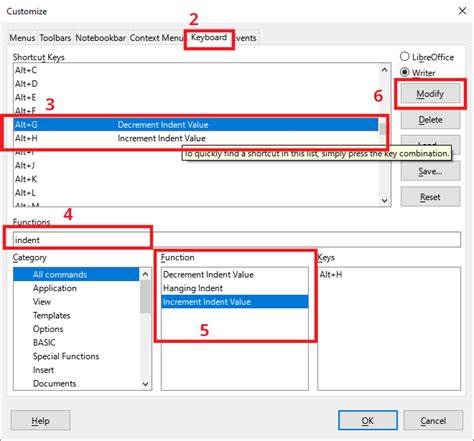Select the Notebookbar tab
Image resolution: width=474 pixels, height=441 pixels.
pyautogui.click(x=100, y=38)
